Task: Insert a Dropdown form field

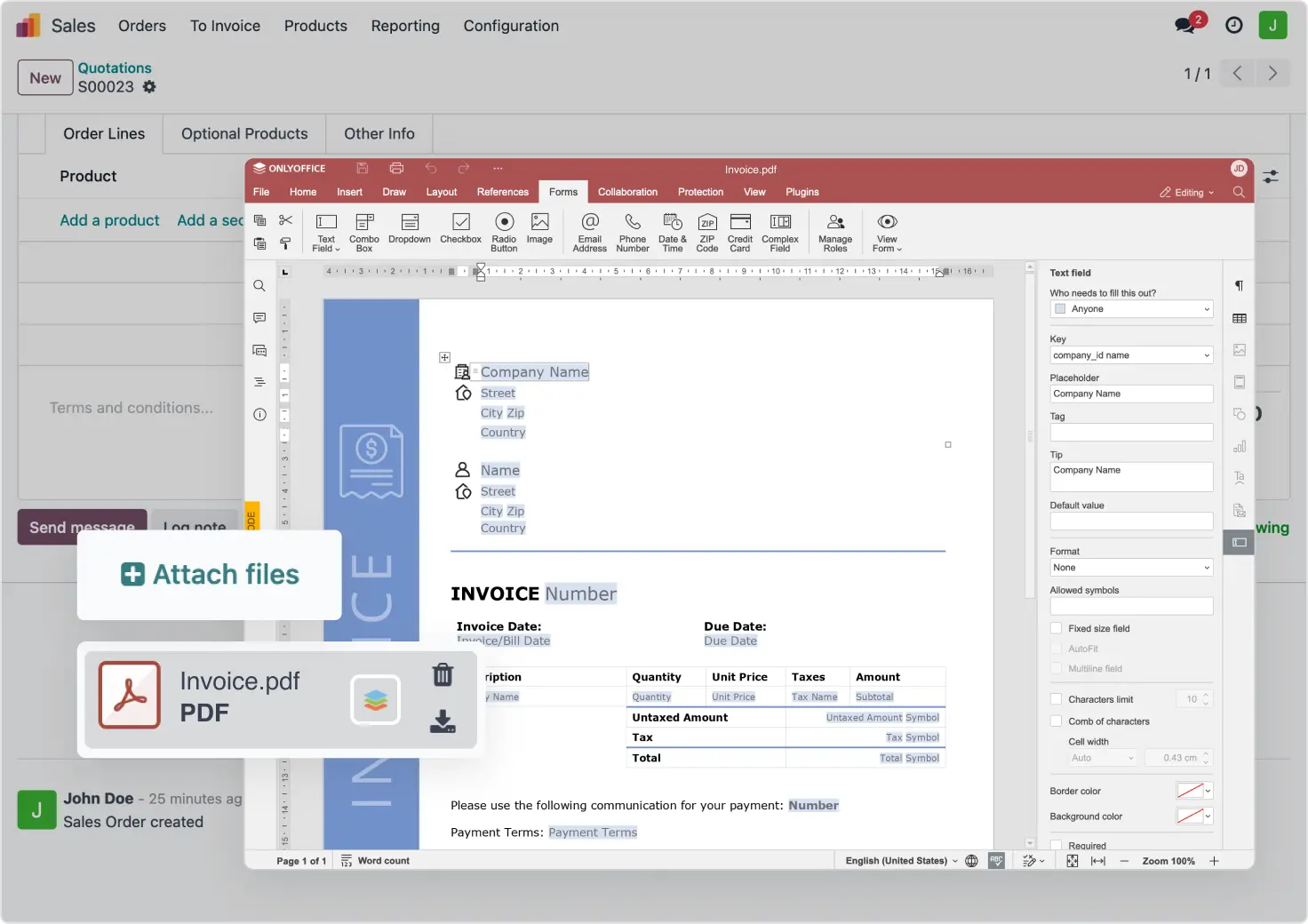Action: [410, 228]
